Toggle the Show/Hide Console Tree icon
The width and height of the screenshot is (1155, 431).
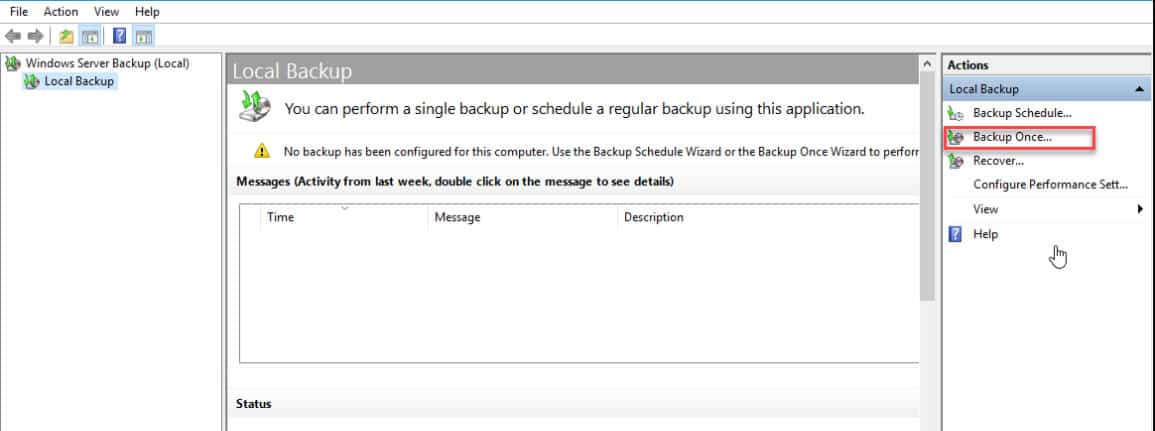click(x=89, y=35)
